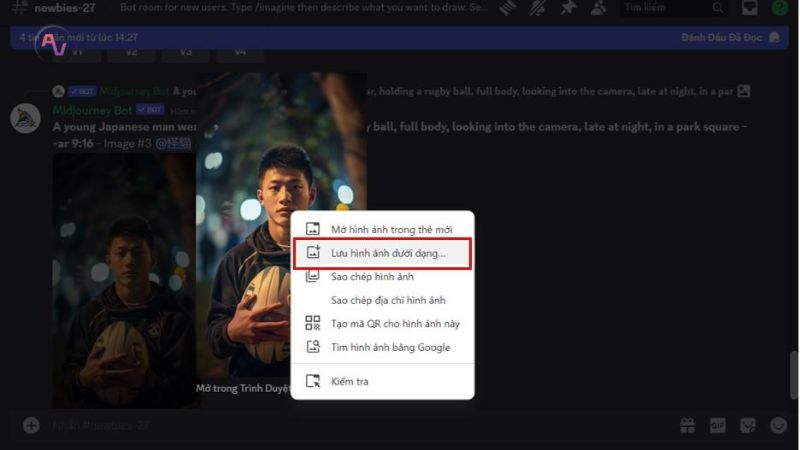Viewport: 800px width, 450px height.
Task: Open the green help icon
Action: pos(780,8)
